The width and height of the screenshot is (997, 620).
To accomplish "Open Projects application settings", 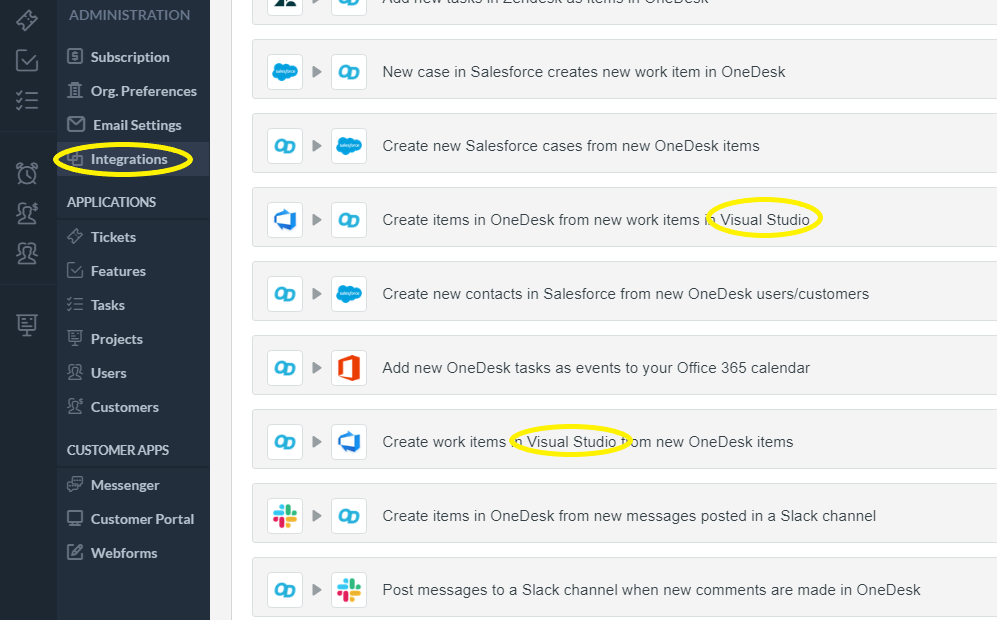I will (x=116, y=339).
